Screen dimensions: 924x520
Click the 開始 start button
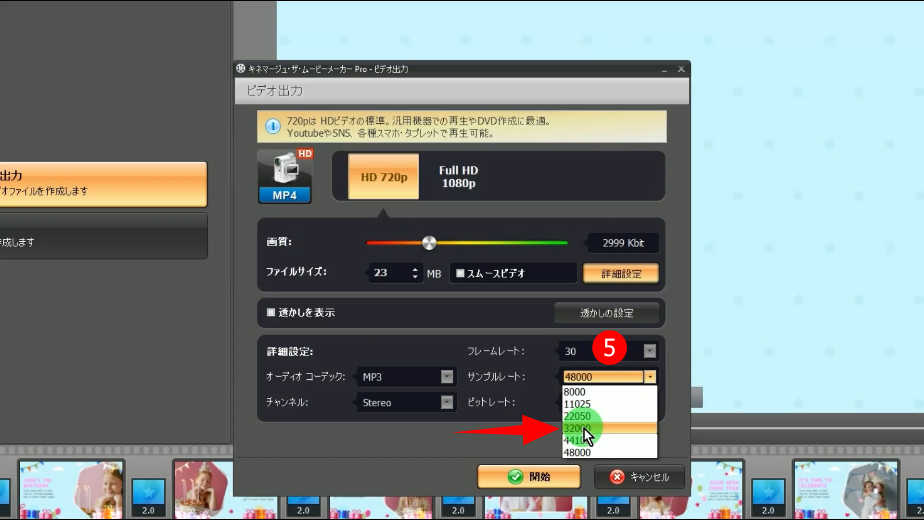528,477
